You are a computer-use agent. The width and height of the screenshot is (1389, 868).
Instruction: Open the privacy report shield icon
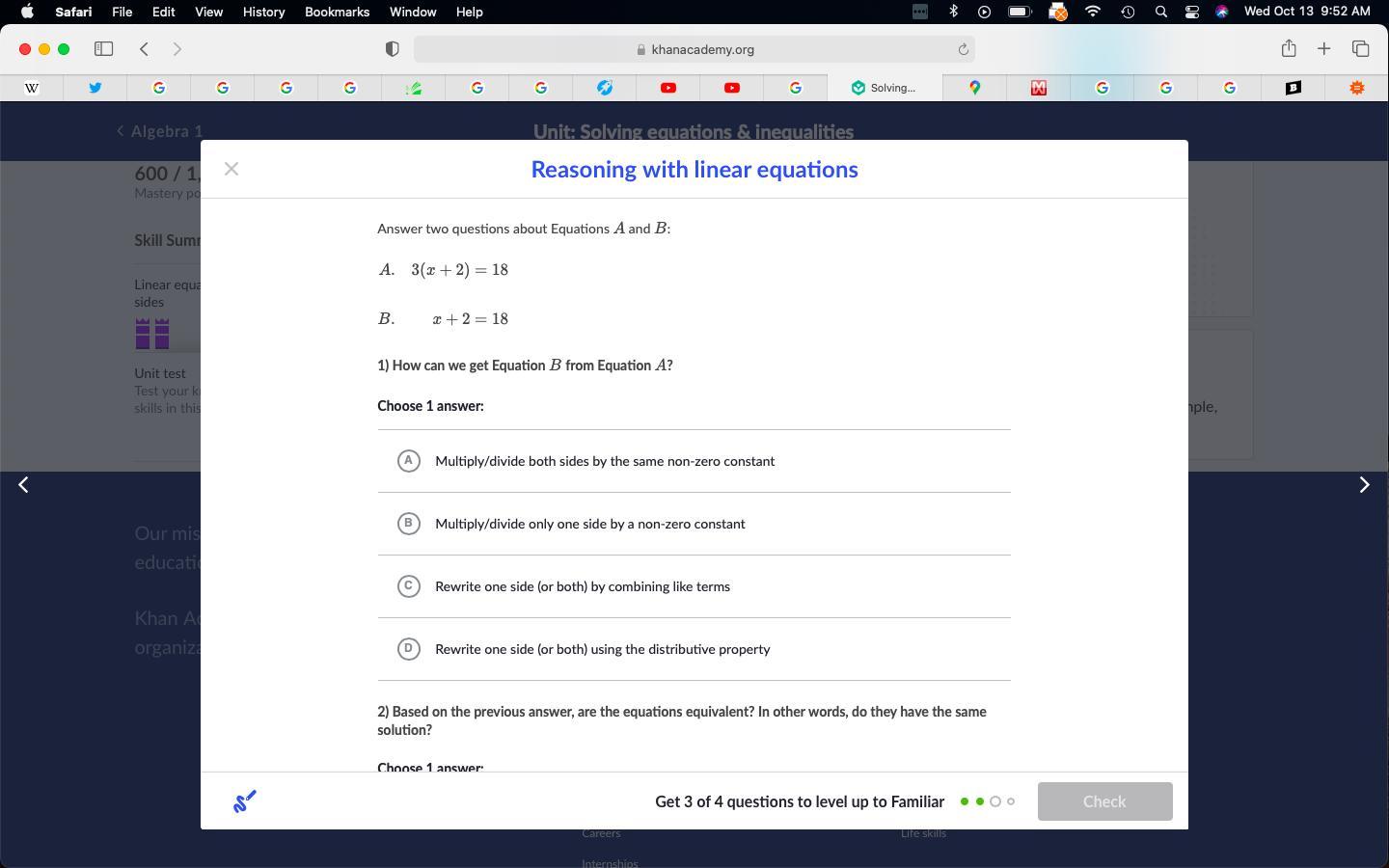[392, 49]
